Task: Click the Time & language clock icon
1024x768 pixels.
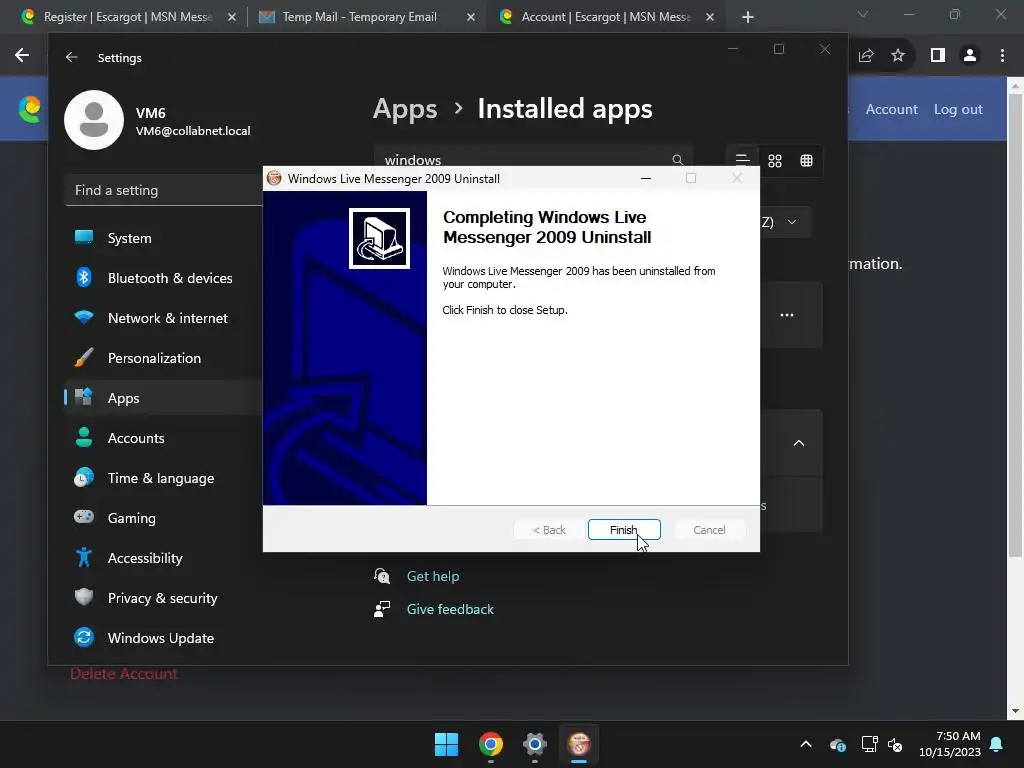Action: coord(84,477)
